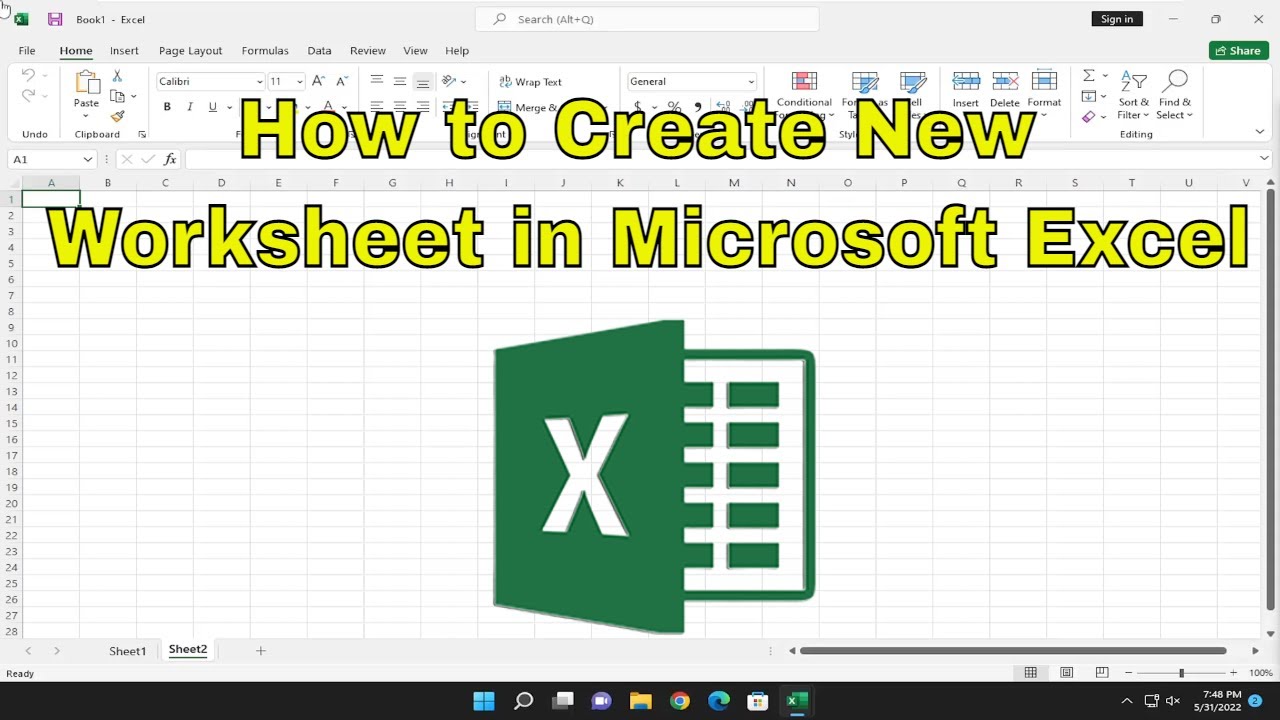Click the Delete cells icon

coord(1005,82)
